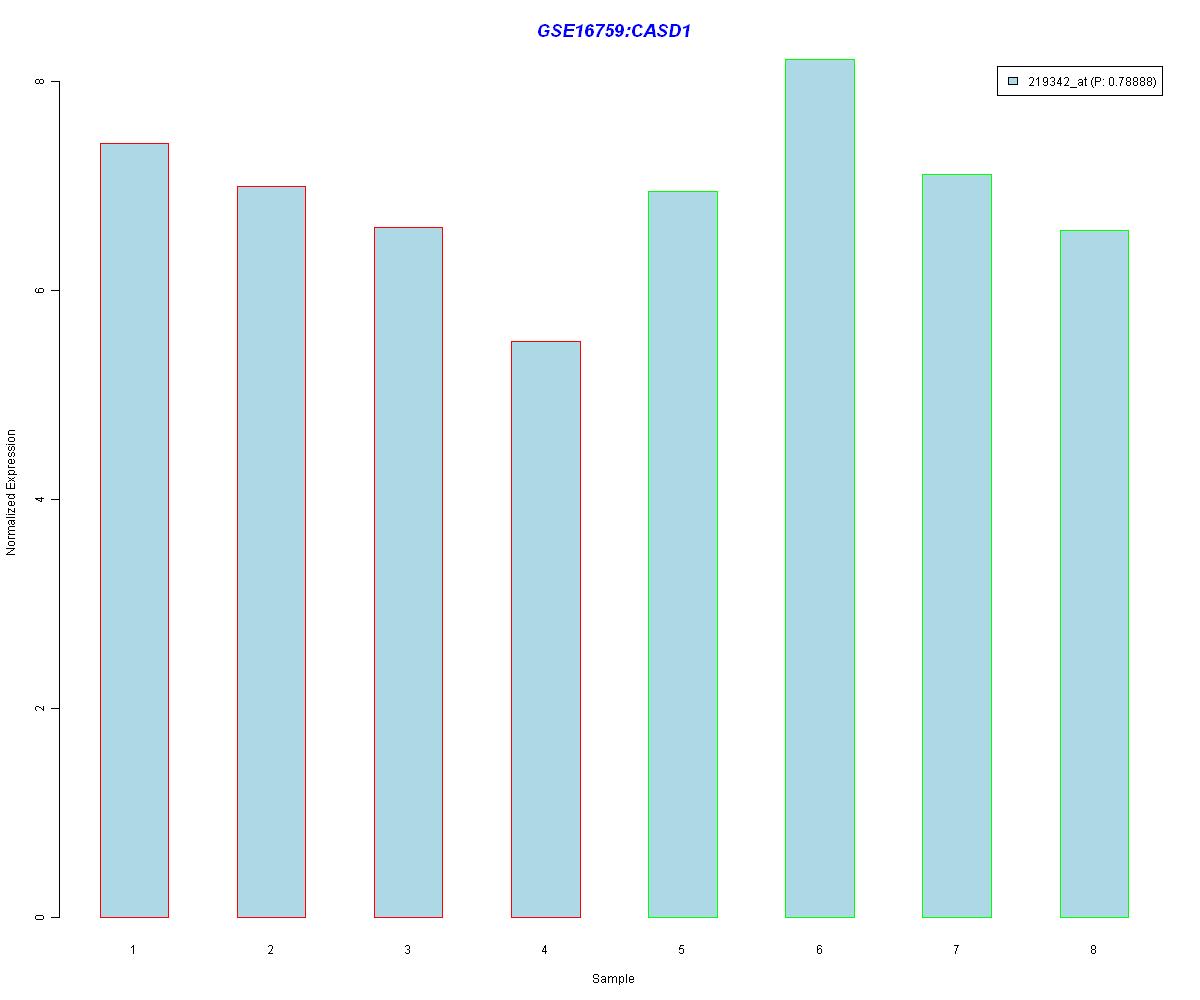Click the y-axis tick label 4
The image size is (1200, 1000).
40,499
